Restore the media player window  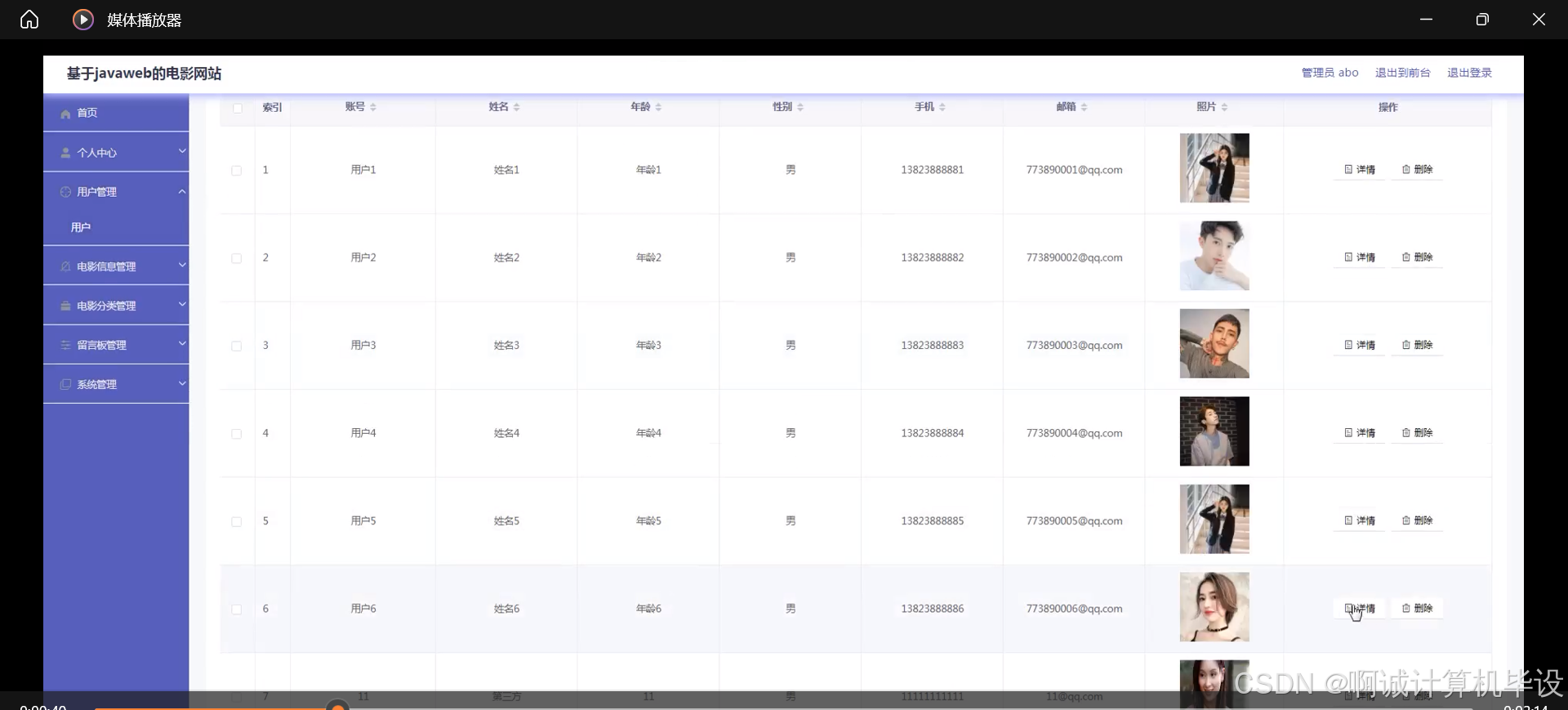[x=1482, y=19]
